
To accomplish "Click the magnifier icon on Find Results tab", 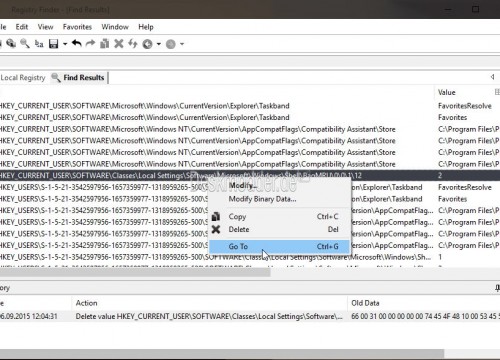I will (56, 78).
